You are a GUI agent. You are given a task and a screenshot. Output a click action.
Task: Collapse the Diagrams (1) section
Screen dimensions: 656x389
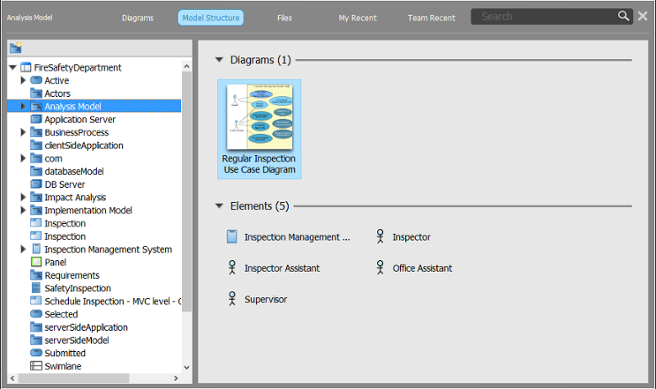coord(219,60)
